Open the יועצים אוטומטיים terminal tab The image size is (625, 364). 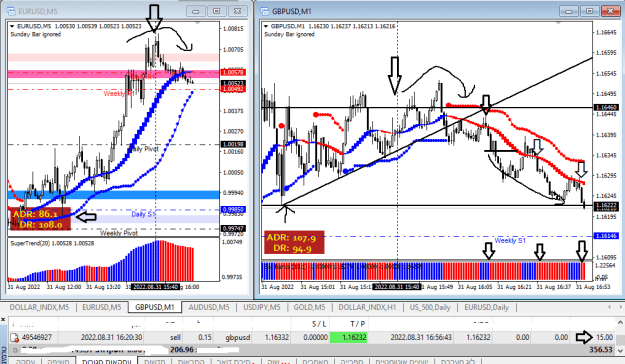pos(402,361)
